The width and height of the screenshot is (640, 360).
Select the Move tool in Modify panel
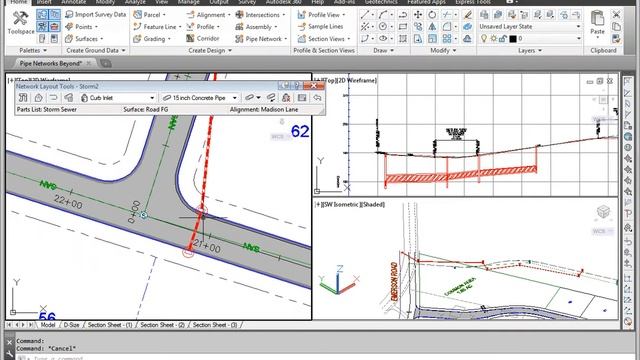tap(418, 15)
